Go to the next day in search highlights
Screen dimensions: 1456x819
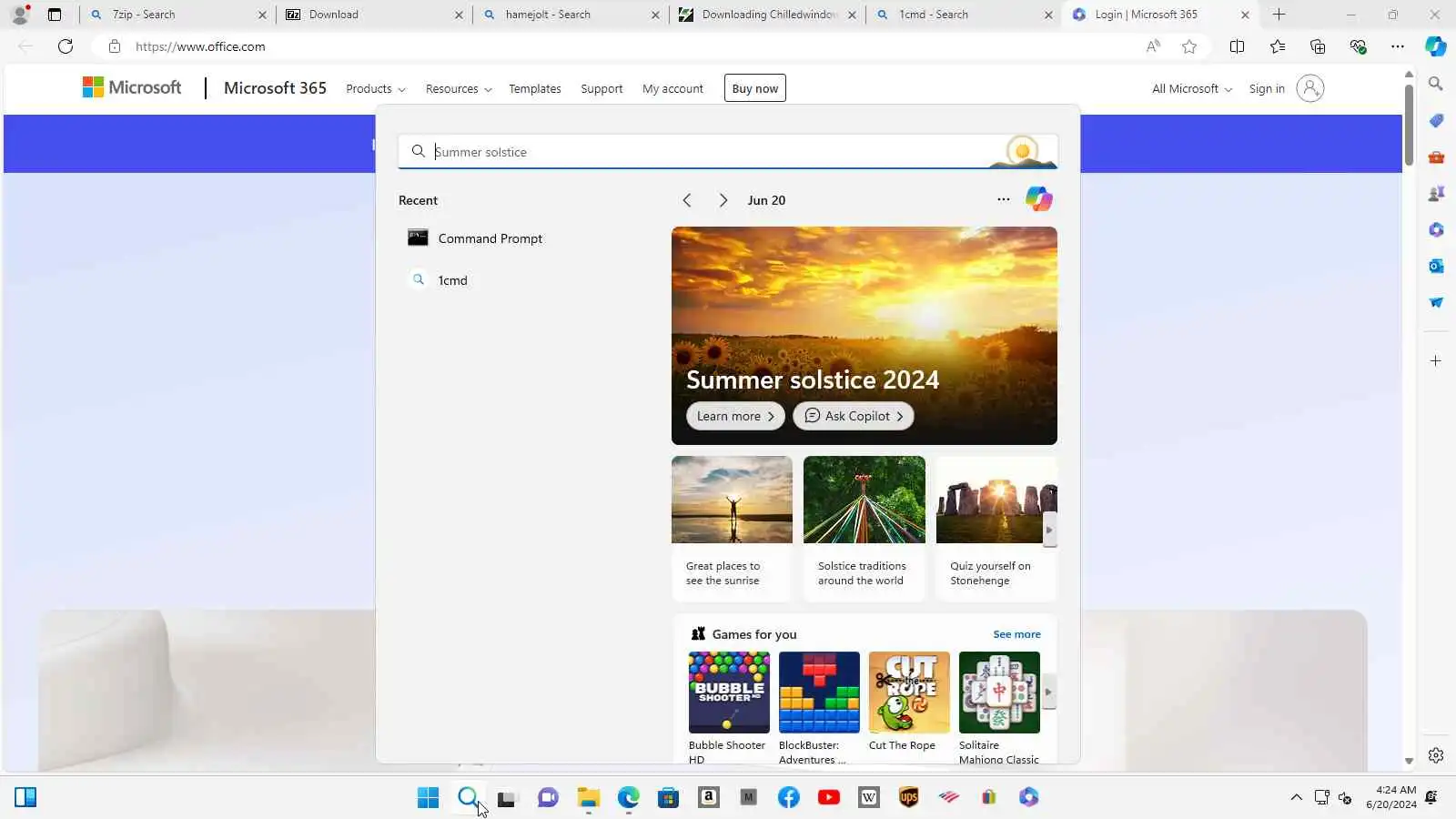pyautogui.click(x=723, y=200)
